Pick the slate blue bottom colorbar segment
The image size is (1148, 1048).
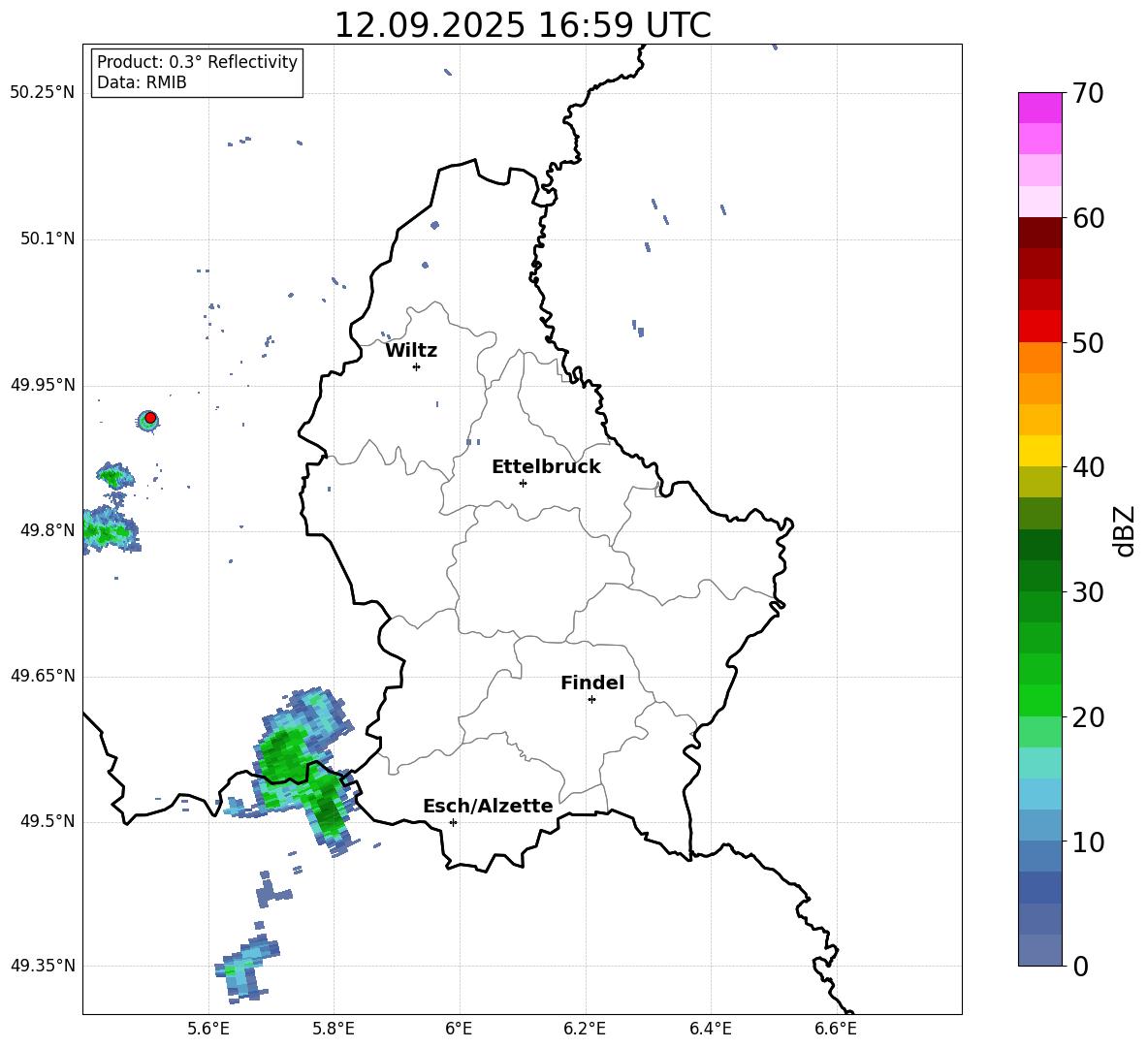pyautogui.click(x=1040, y=950)
